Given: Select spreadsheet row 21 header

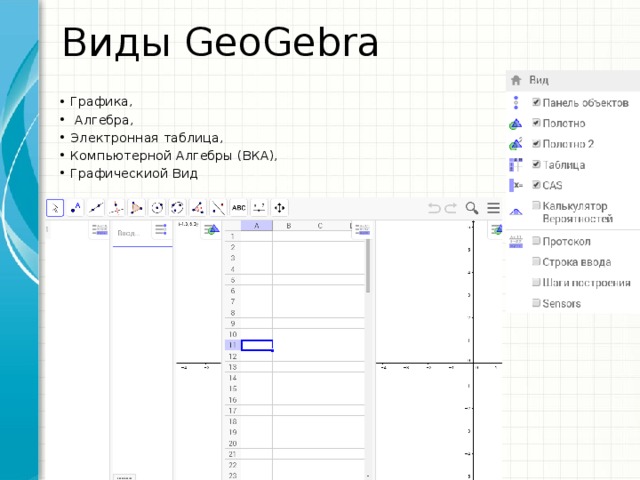Looking at the screenshot, I should click(x=233, y=454).
